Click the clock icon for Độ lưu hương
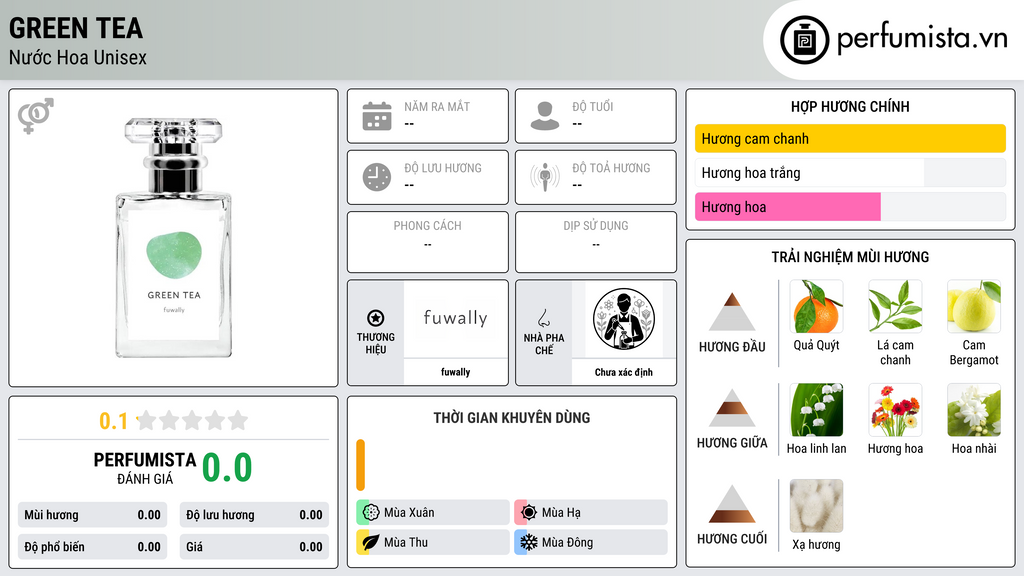 377,177
